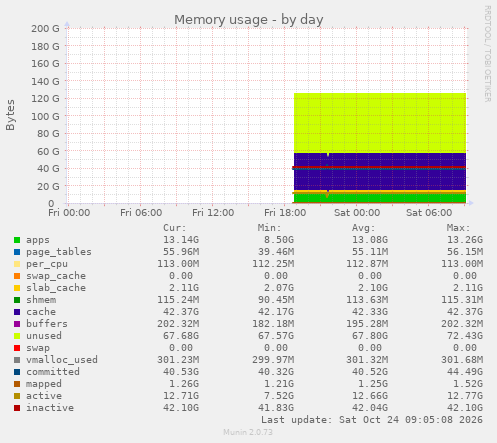Click the per_cpu pale yellow legend swatch

[17, 264]
